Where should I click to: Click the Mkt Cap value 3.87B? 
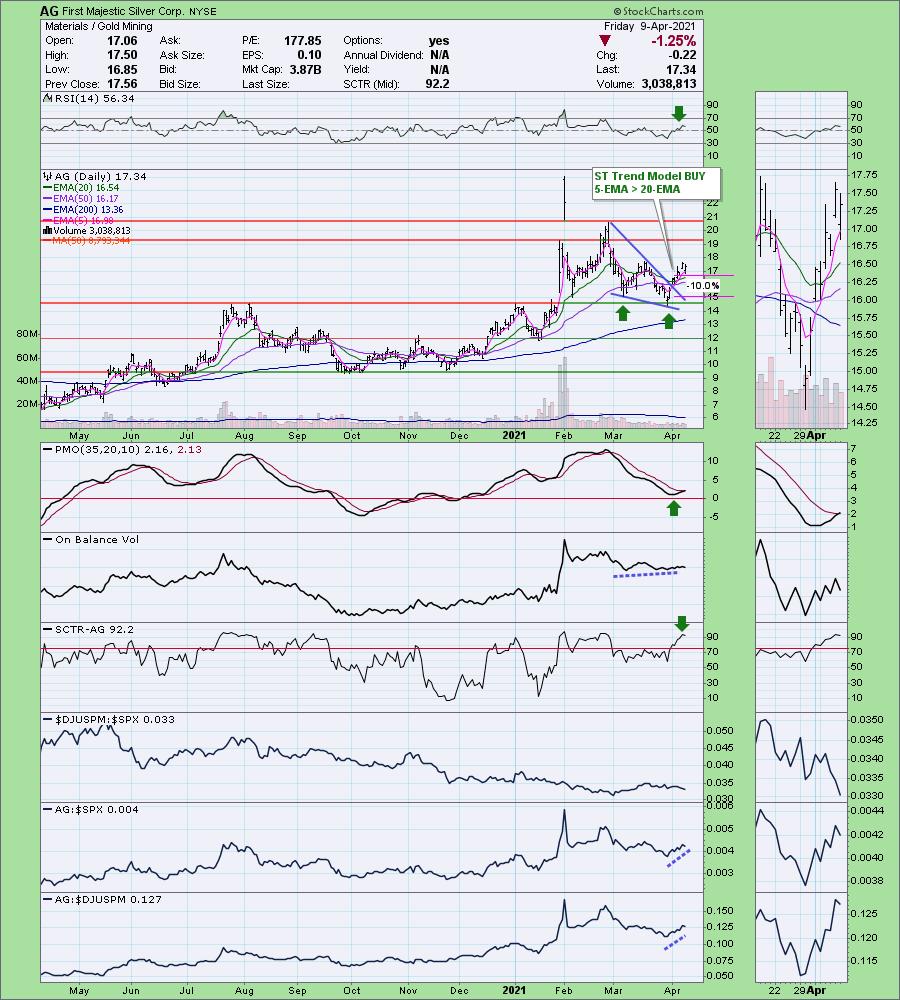[x=305, y=70]
